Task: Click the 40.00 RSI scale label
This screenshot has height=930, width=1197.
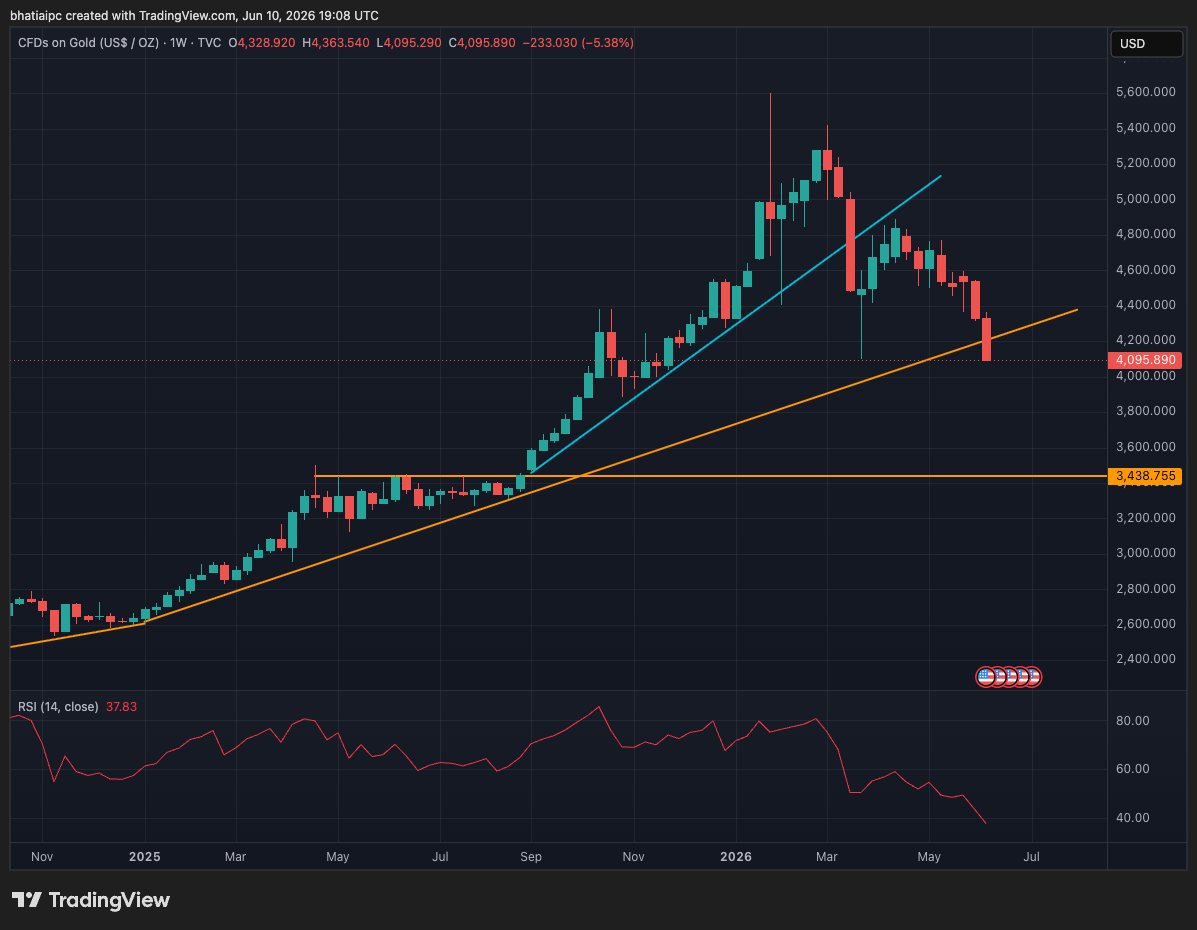Action: coord(1132,818)
